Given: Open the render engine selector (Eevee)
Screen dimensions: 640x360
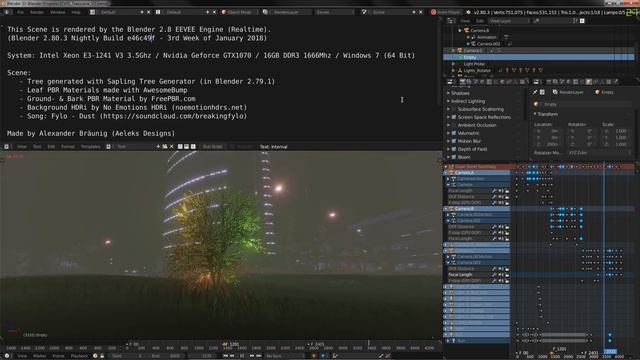Looking at the screenshot, I should click(x=335, y=12).
